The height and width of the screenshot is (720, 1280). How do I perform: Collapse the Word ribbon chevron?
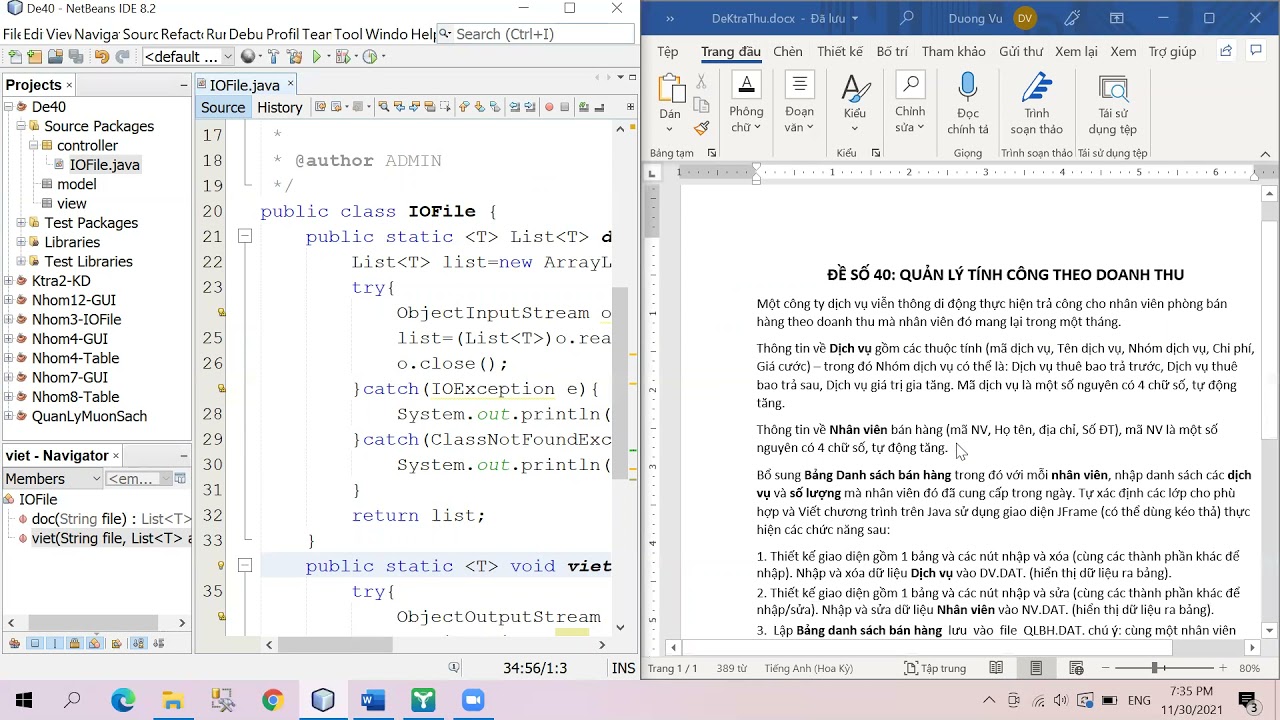click(1265, 154)
